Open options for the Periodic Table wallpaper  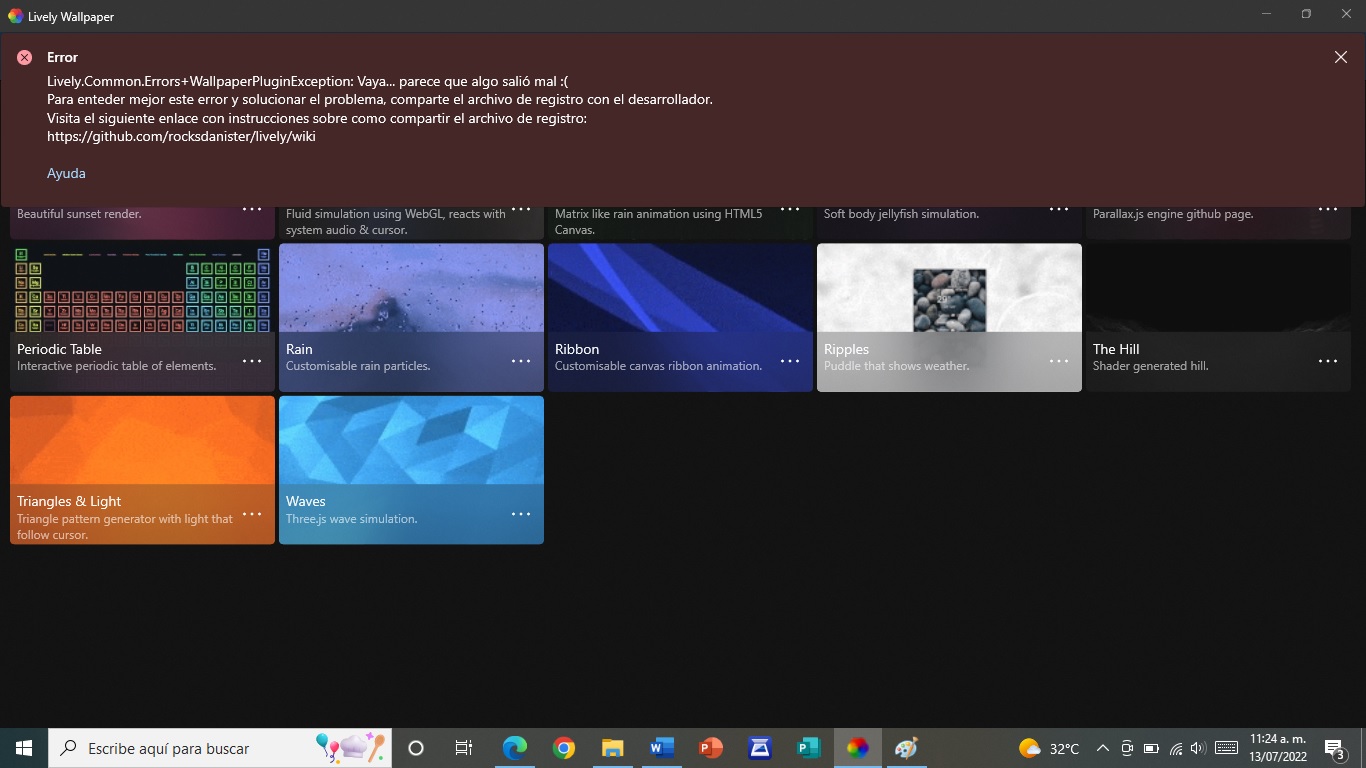(x=251, y=361)
